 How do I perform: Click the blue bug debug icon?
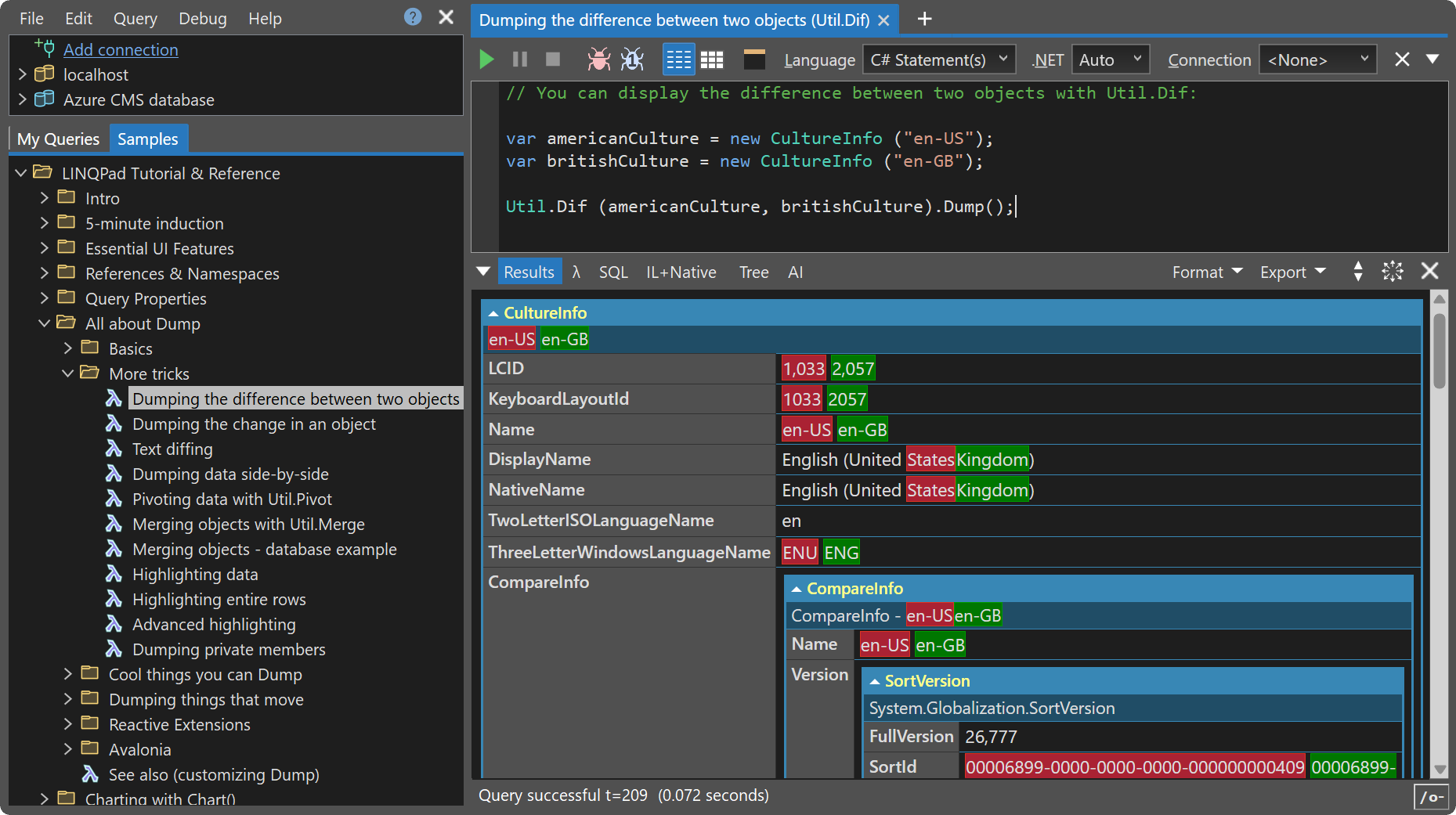point(632,60)
